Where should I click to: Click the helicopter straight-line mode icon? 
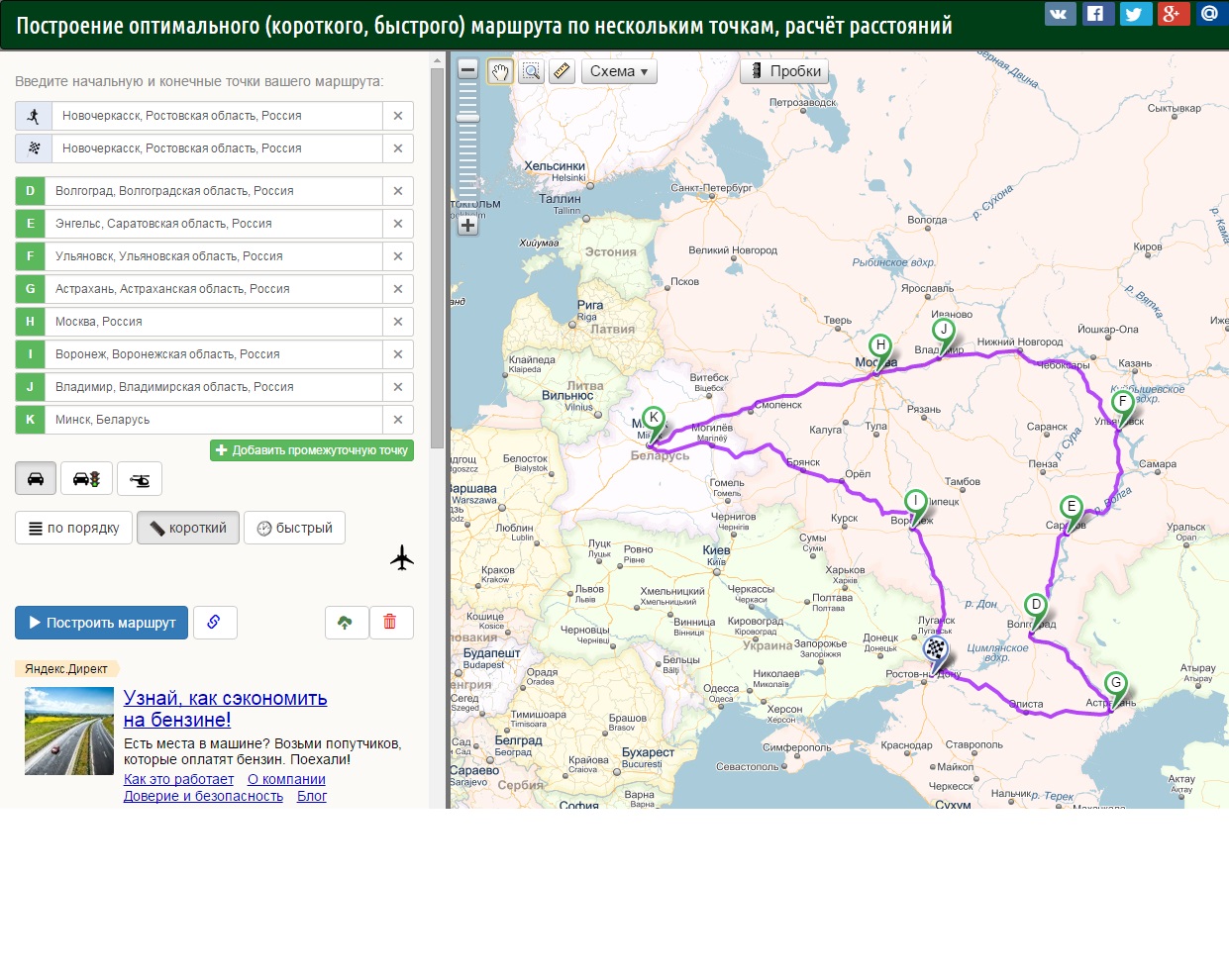coord(140,479)
